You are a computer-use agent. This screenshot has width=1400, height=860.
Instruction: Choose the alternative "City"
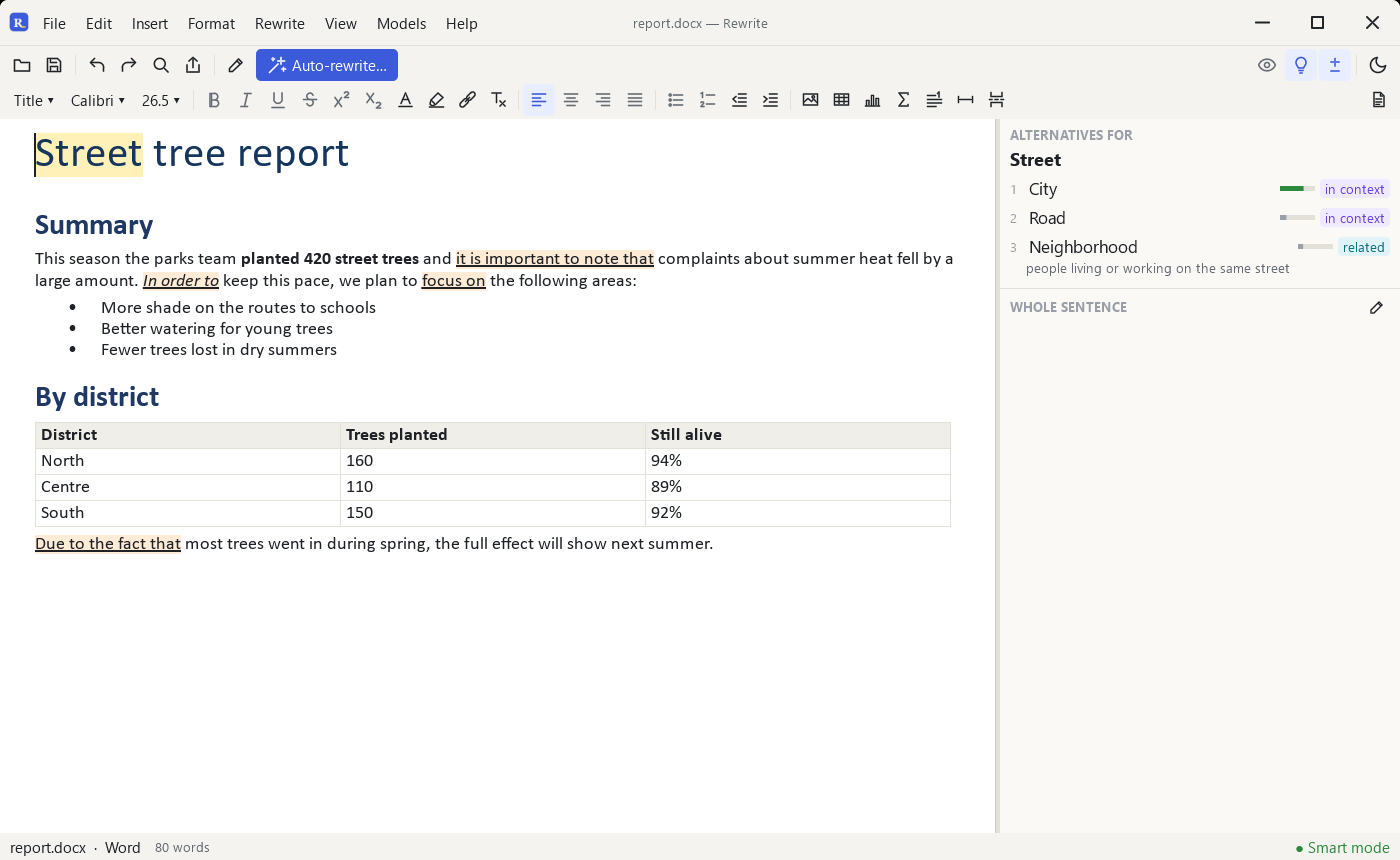click(x=1198, y=189)
